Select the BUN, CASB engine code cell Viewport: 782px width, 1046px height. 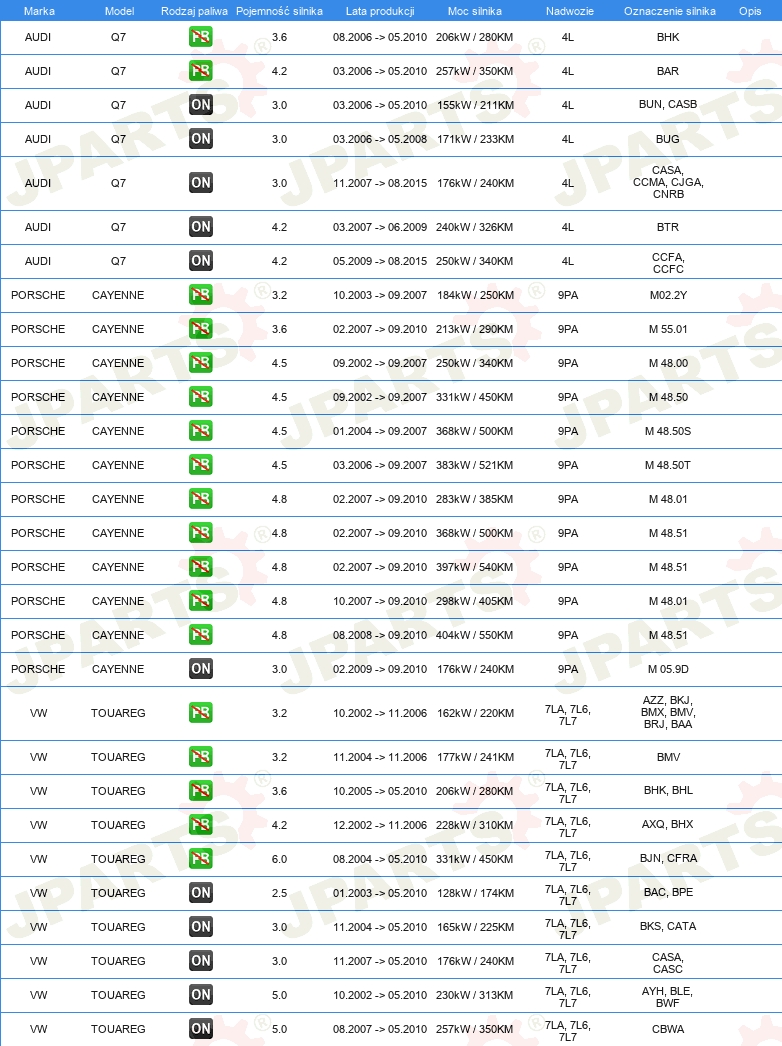(x=668, y=104)
